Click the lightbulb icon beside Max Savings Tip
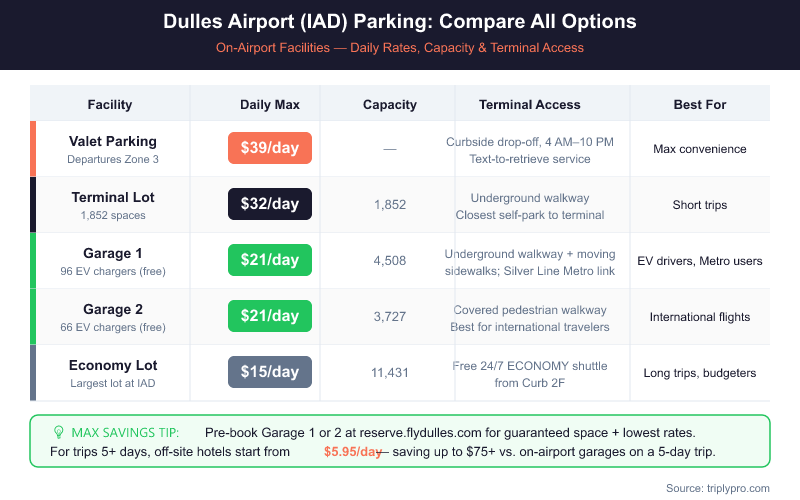The image size is (800, 500). point(58,432)
